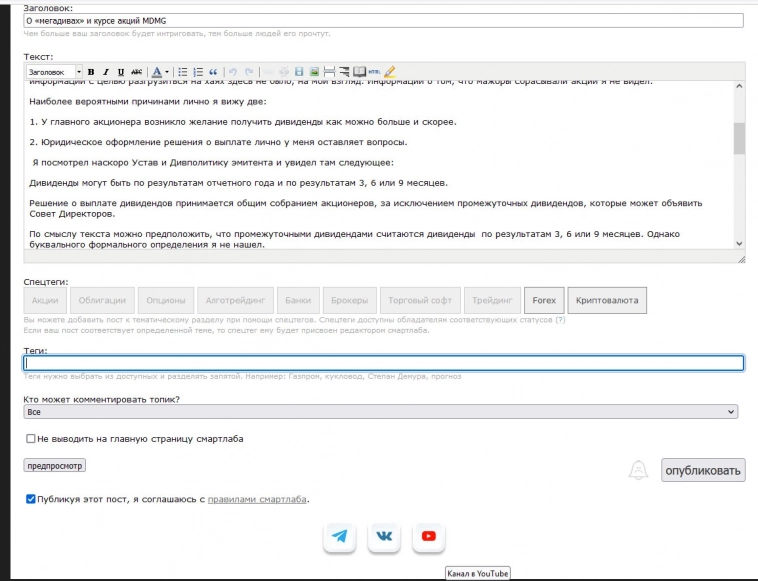The width and height of the screenshot is (758, 581).
Task: Click the editor resize handle corner
Action: (x=742, y=260)
